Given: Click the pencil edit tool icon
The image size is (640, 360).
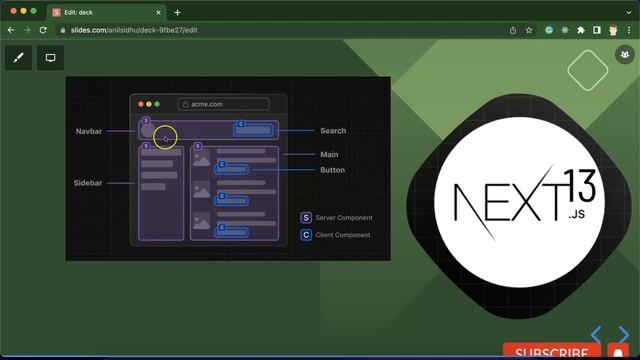Looking at the screenshot, I should pos(18,58).
